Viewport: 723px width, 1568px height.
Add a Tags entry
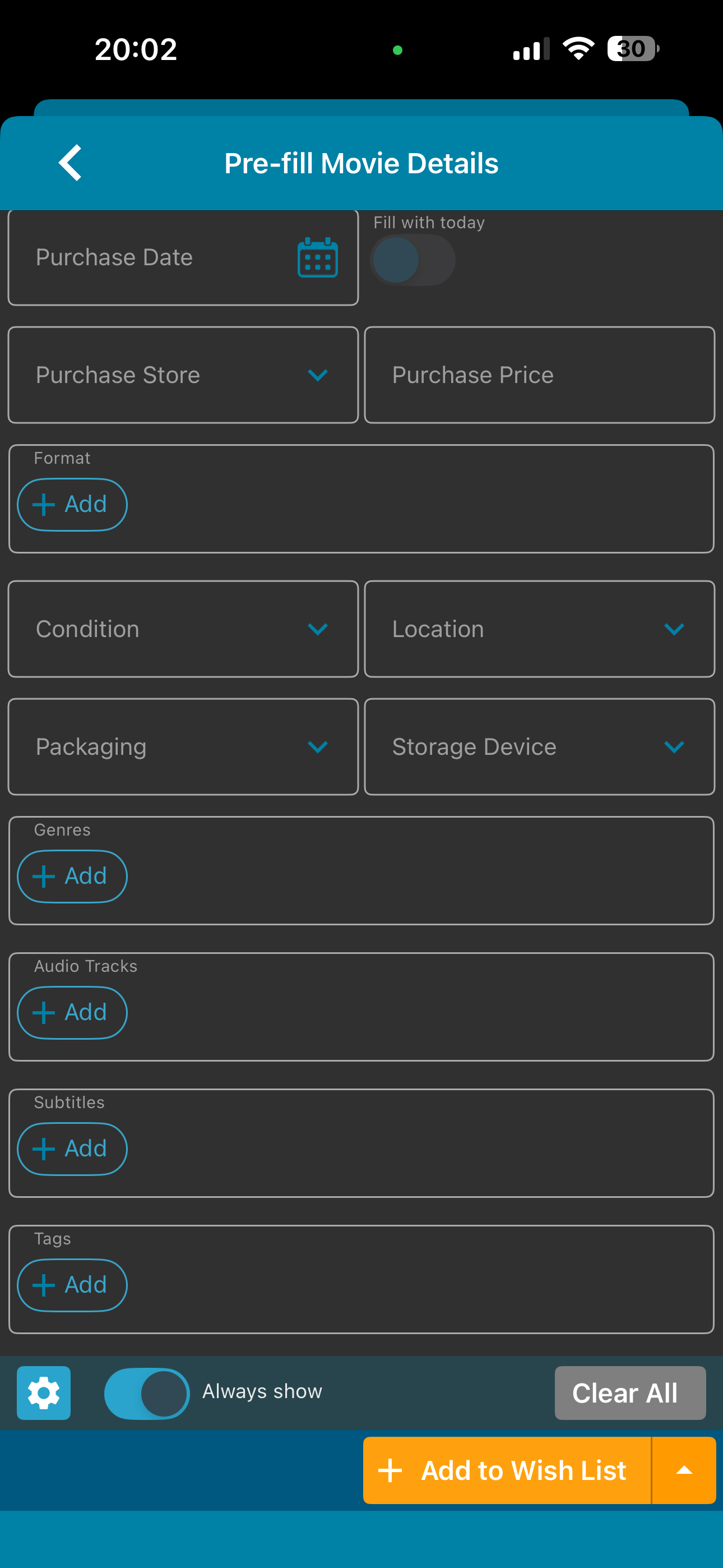click(72, 1285)
